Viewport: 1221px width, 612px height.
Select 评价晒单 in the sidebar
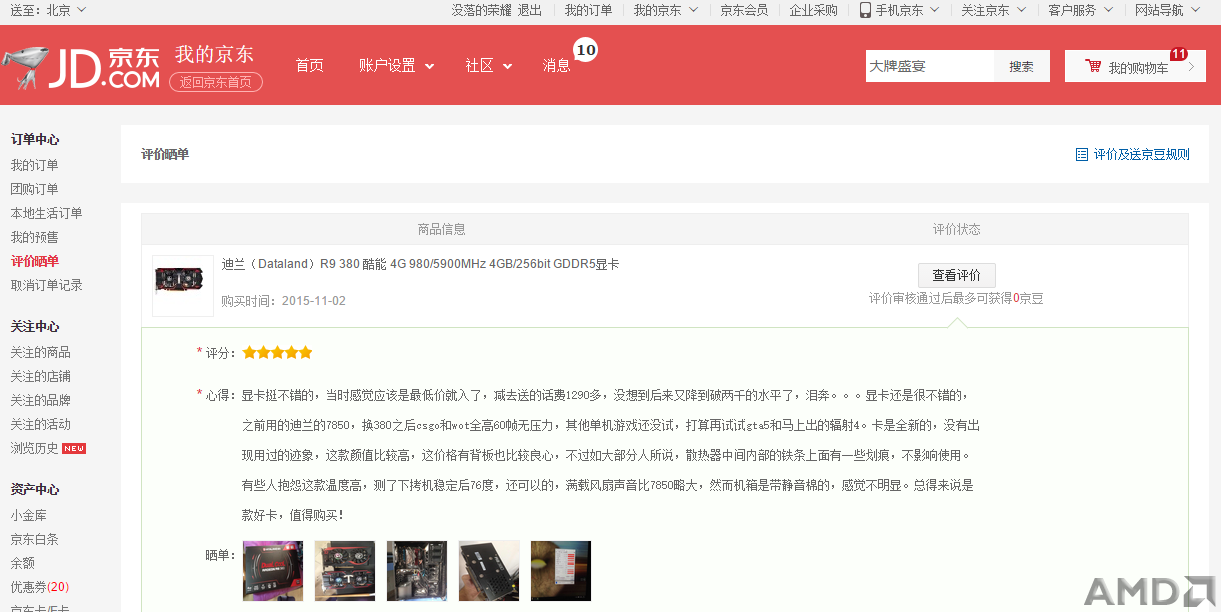click(35, 261)
